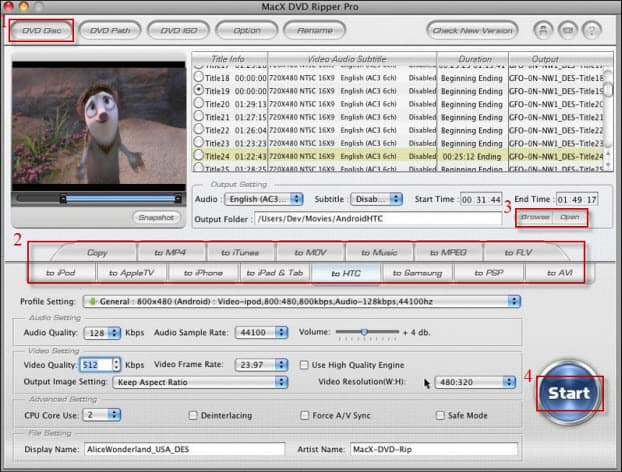Enable Use High Quality Engine
Image resolution: width=622 pixels, height=472 pixels.
click(304, 365)
